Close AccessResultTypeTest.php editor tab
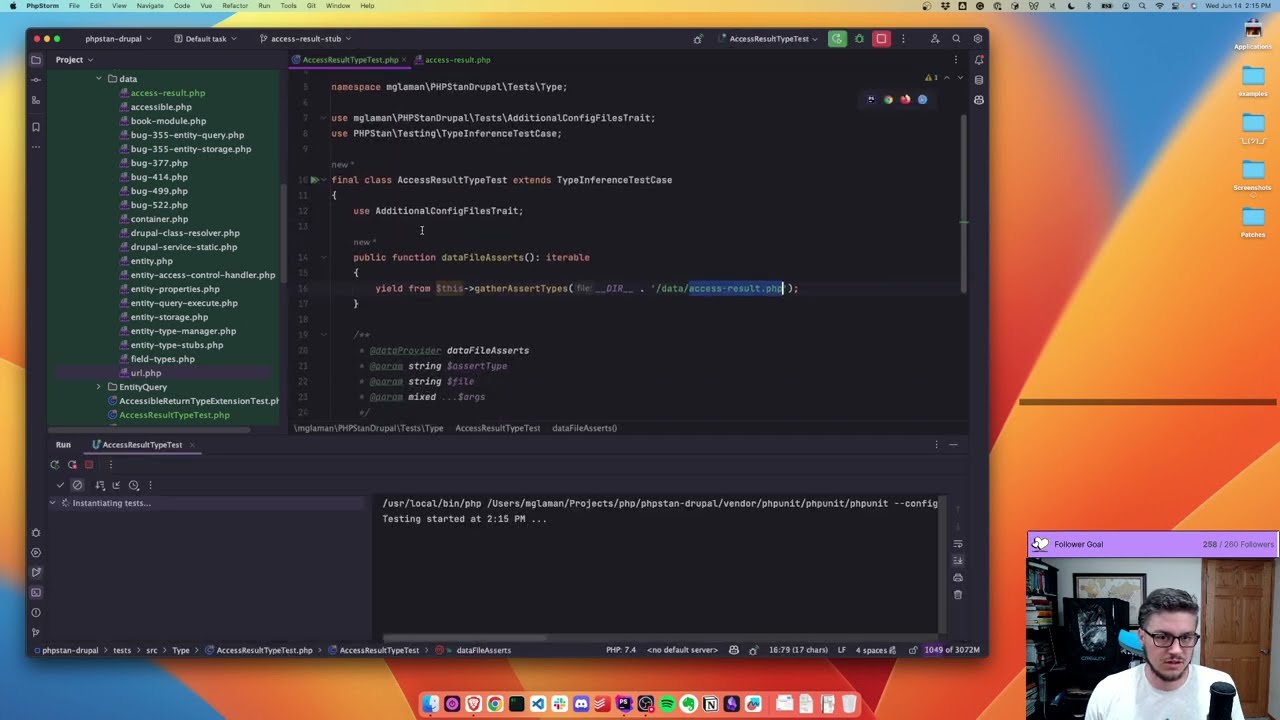This screenshot has height=720, width=1280. point(404,60)
